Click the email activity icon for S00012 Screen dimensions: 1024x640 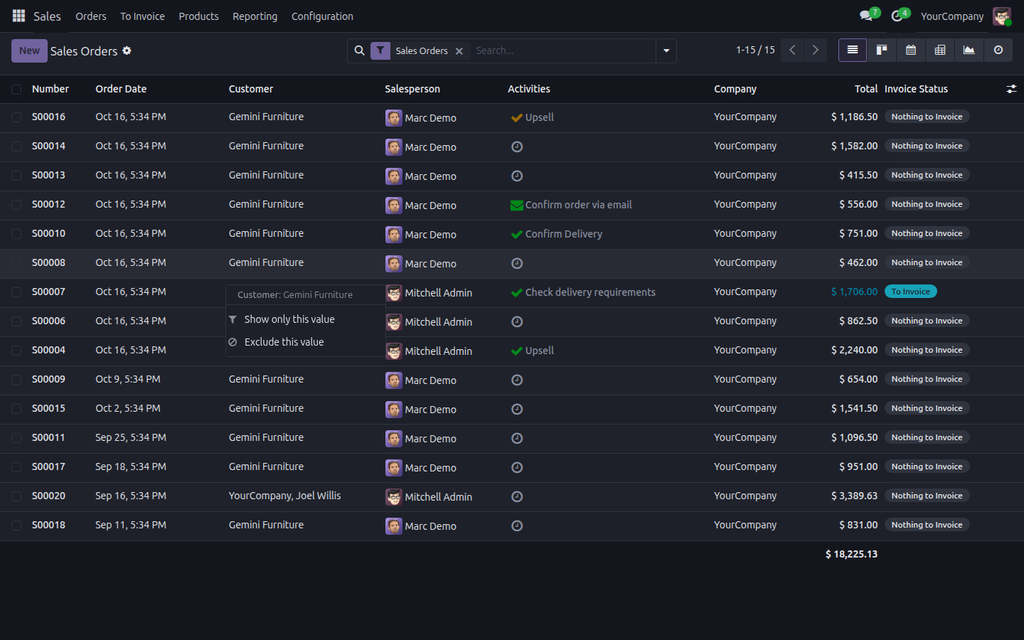[x=517, y=205]
